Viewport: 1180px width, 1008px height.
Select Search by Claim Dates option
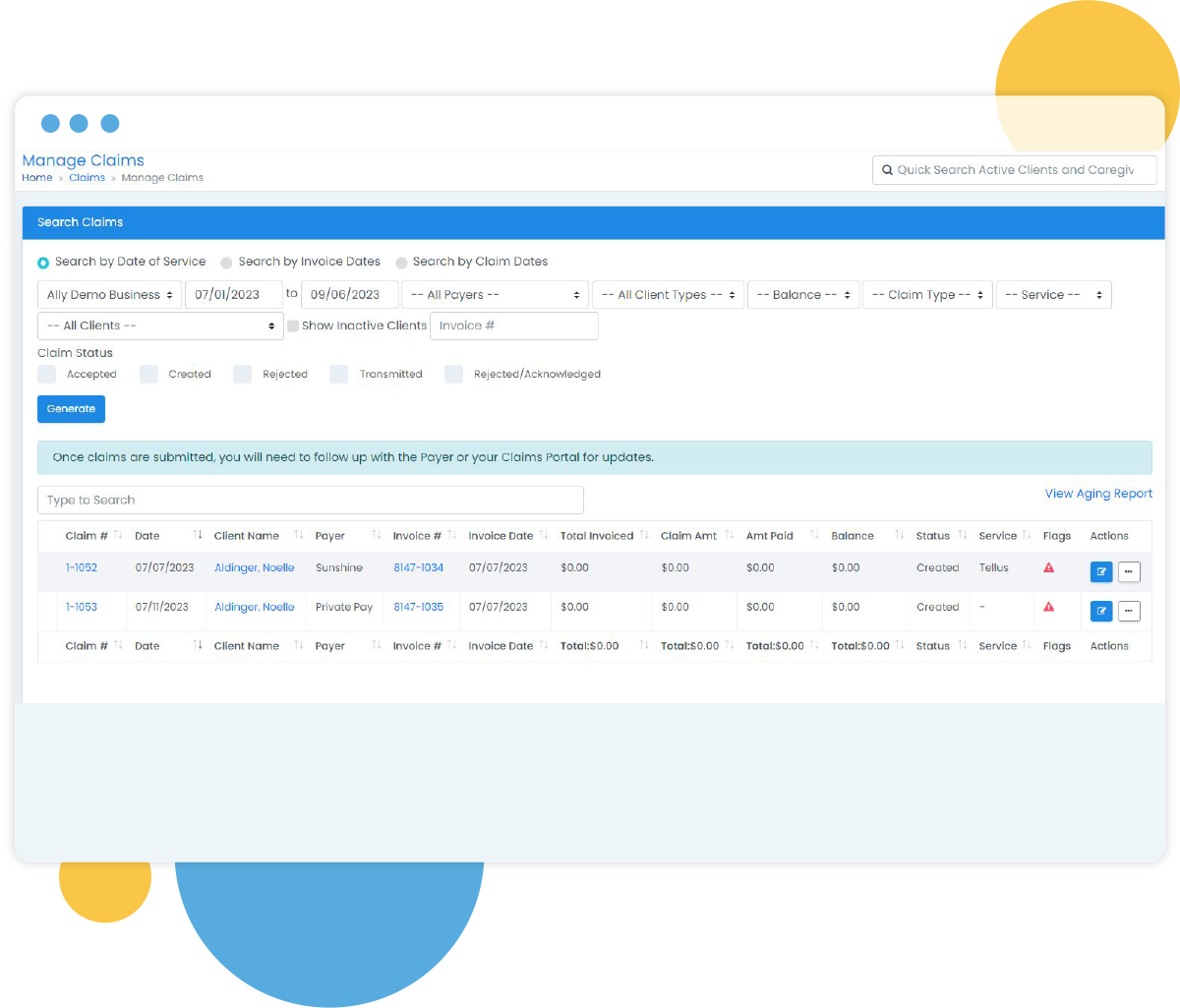pos(401,263)
